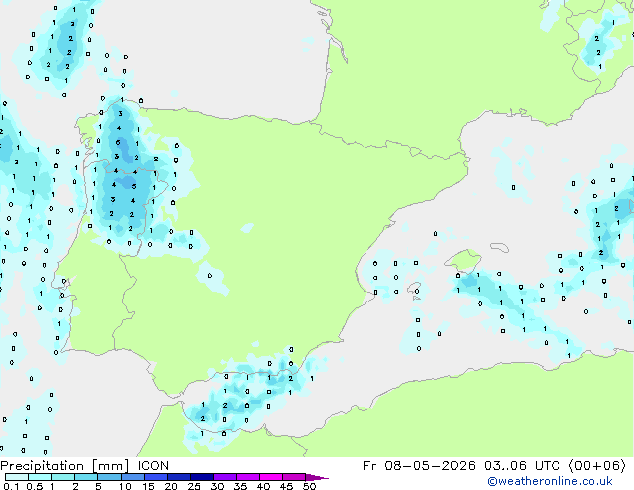
Task: Click the '(00+06)' forecast offset text
Action: 597,466
